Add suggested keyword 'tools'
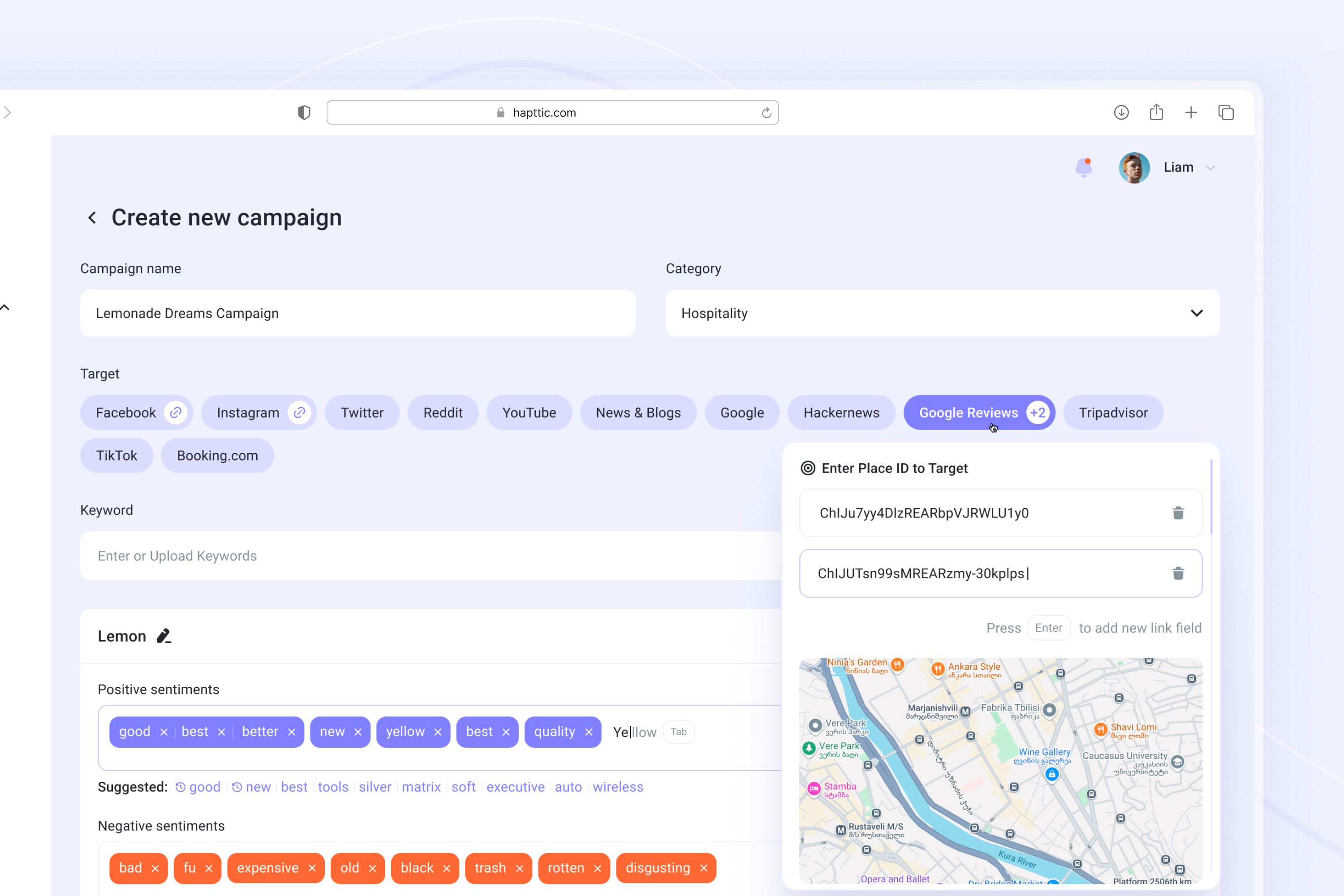1344x896 pixels. (333, 787)
